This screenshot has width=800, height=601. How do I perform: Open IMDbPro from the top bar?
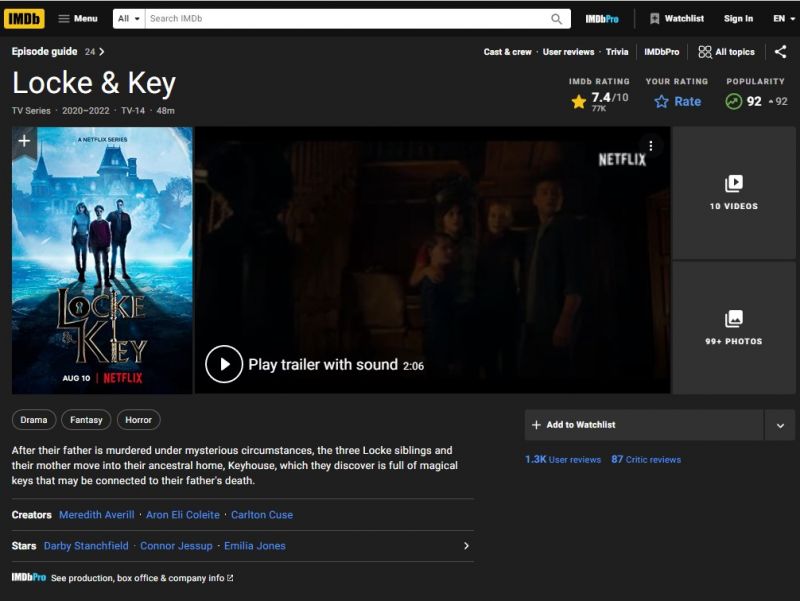point(602,19)
